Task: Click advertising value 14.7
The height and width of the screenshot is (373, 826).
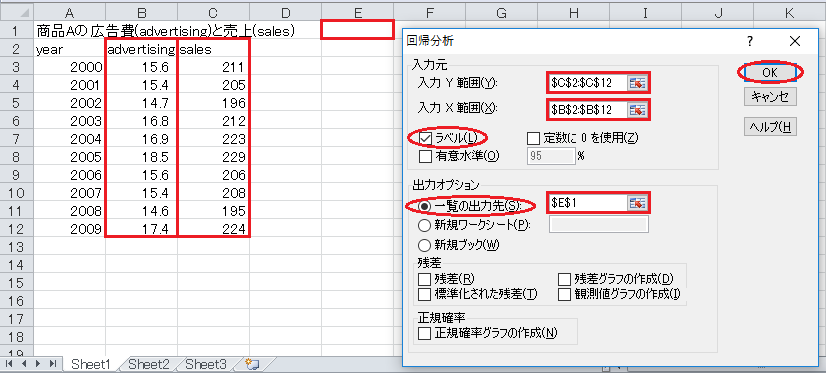Action: [141, 103]
